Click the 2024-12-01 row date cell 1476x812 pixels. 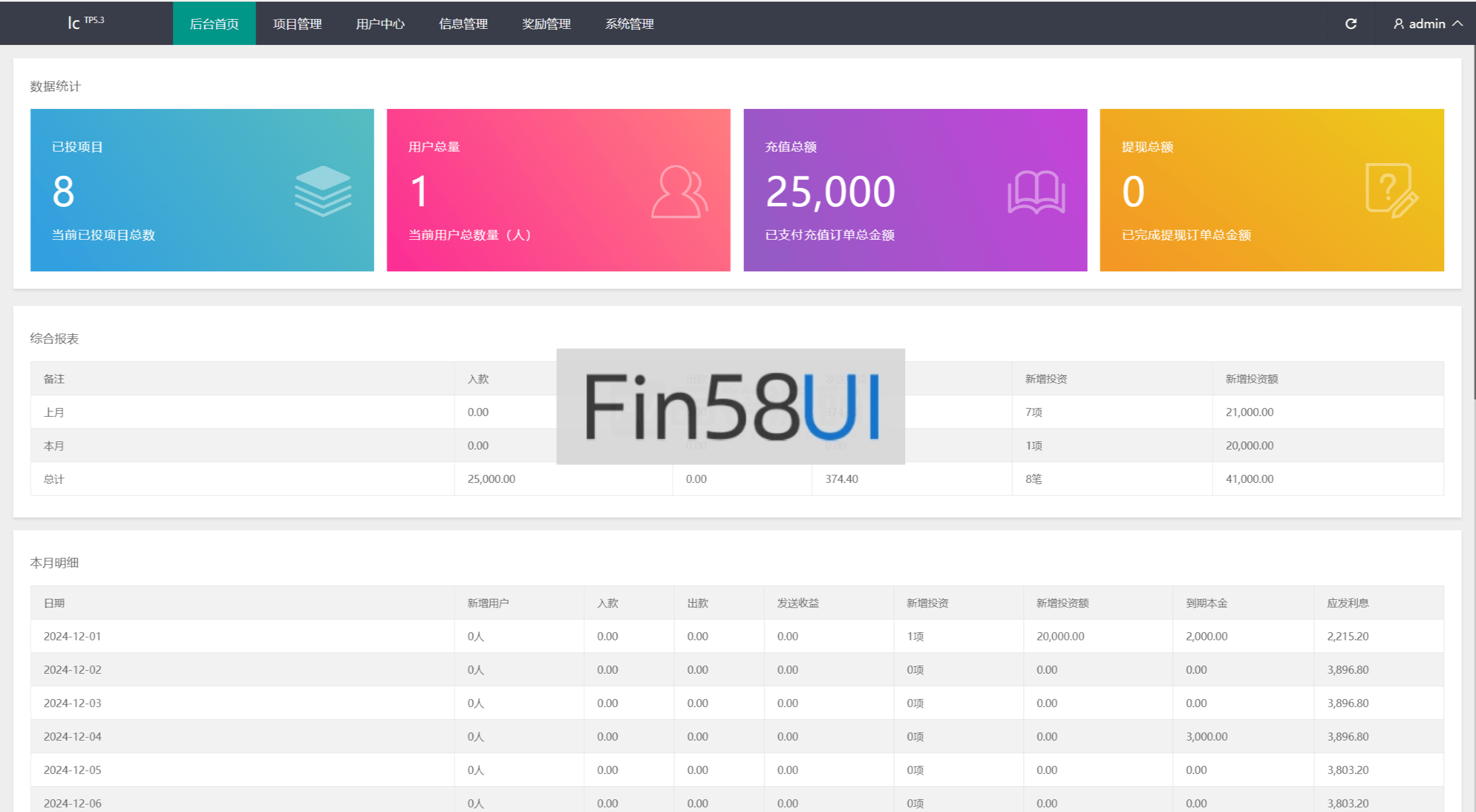coord(73,636)
